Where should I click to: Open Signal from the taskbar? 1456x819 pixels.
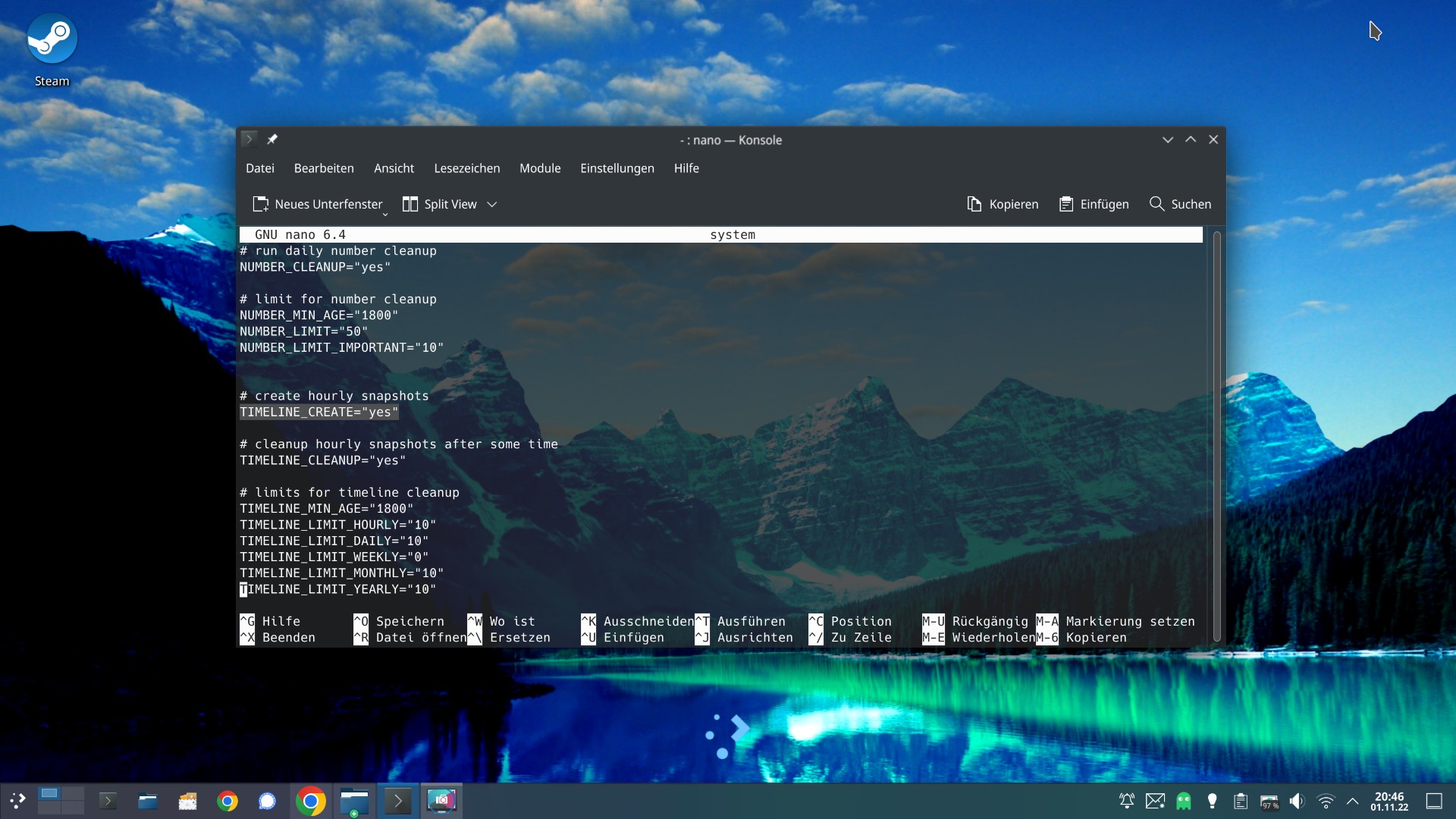[266, 801]
